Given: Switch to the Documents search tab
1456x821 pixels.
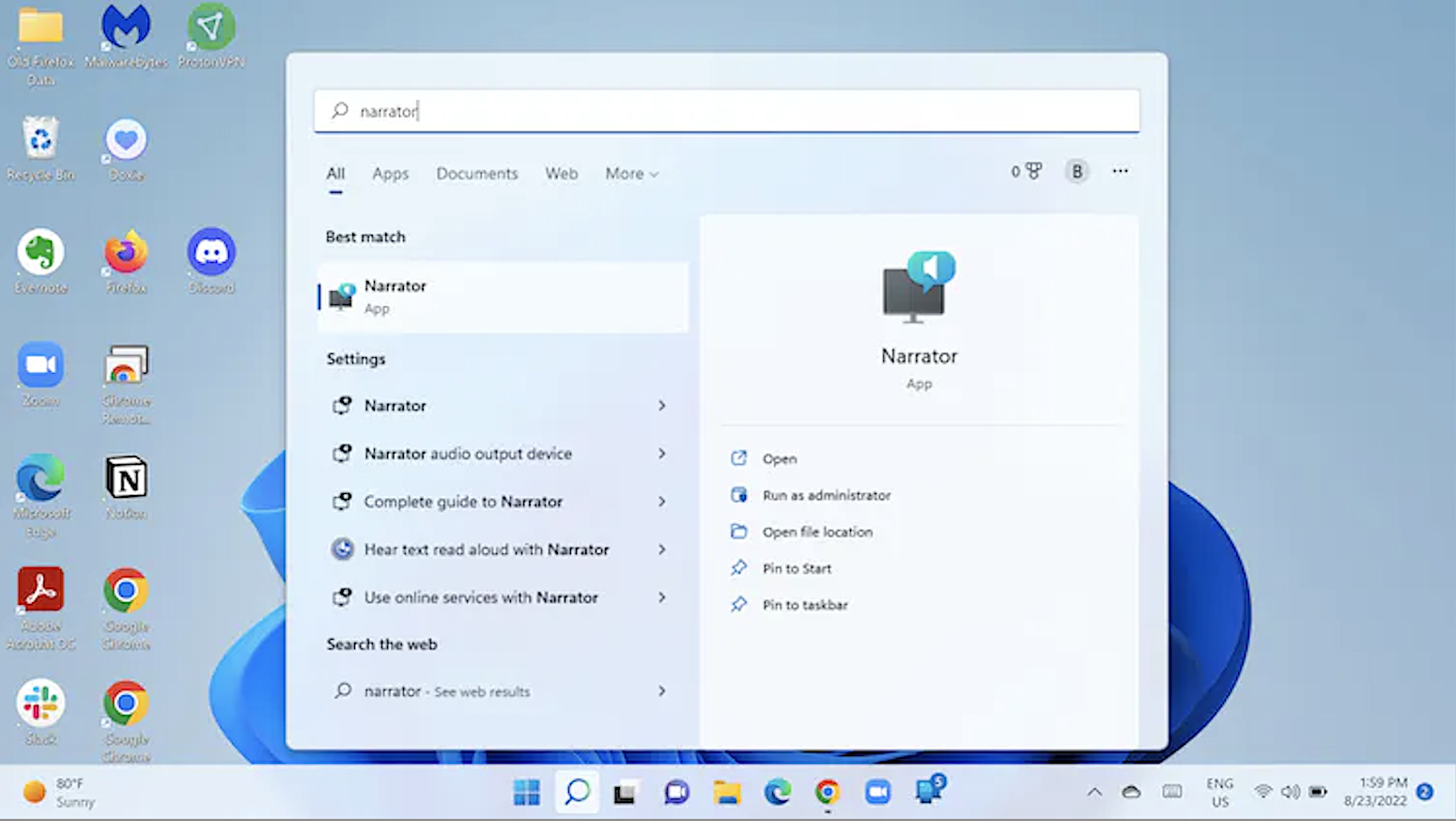Looking at the screenshot, I should coord(476,174).
